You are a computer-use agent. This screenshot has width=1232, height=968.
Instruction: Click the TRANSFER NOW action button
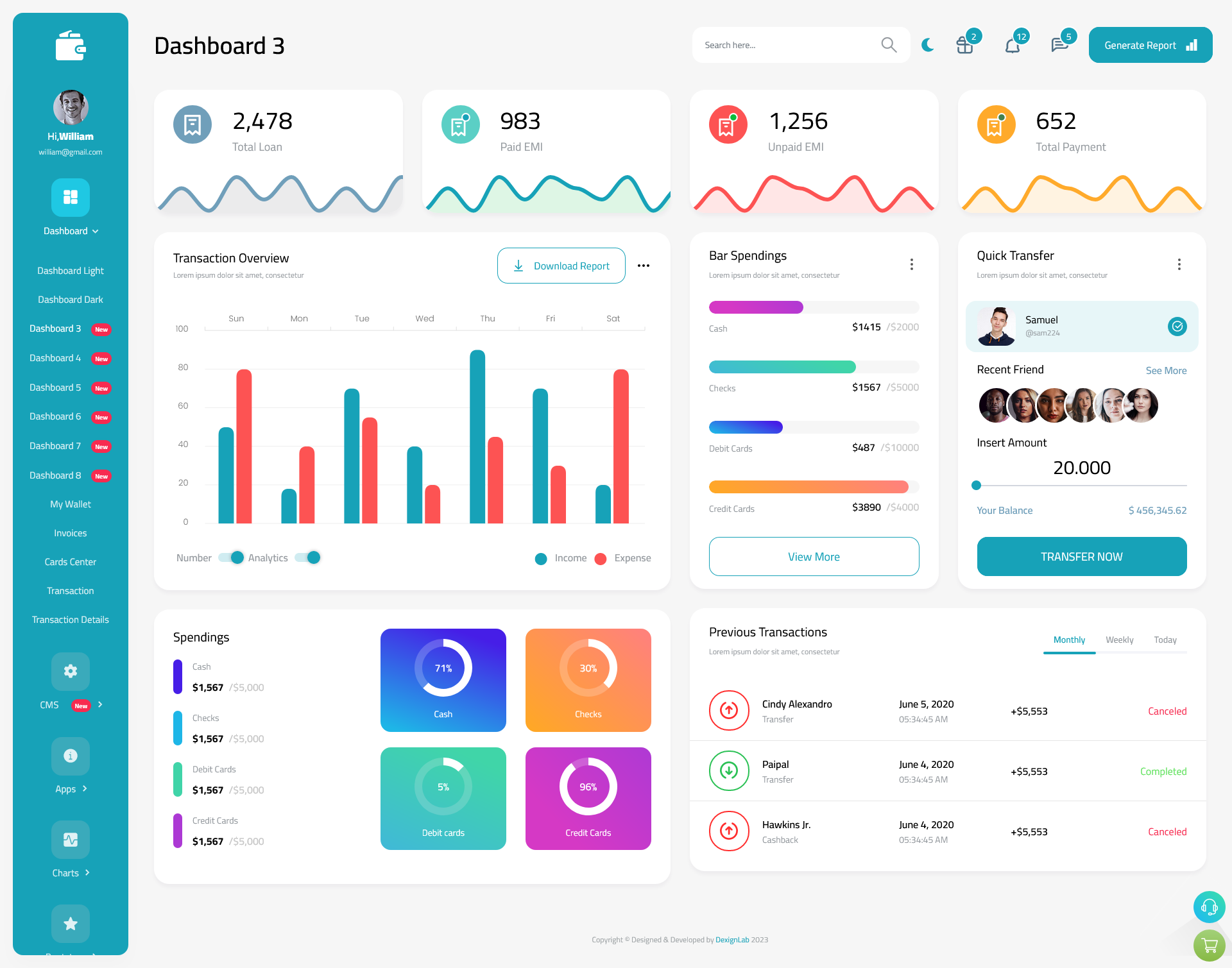[1082, 556]
